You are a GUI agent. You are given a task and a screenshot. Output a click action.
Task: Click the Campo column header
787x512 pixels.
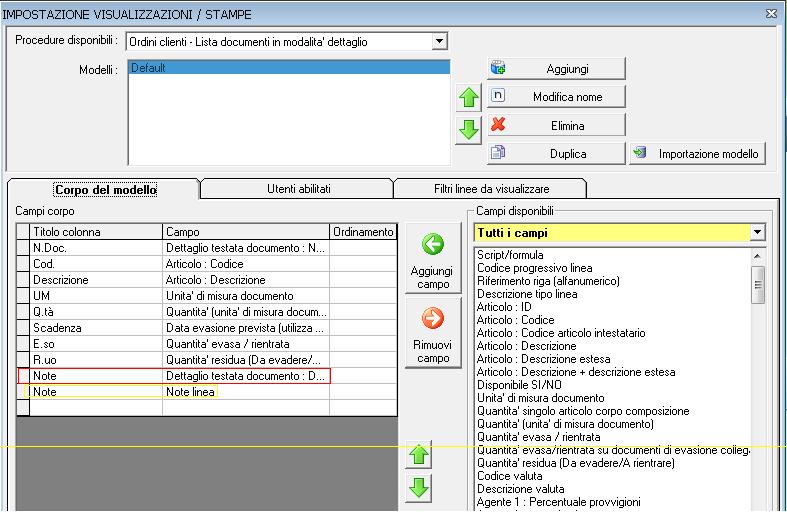click(246, 232)
